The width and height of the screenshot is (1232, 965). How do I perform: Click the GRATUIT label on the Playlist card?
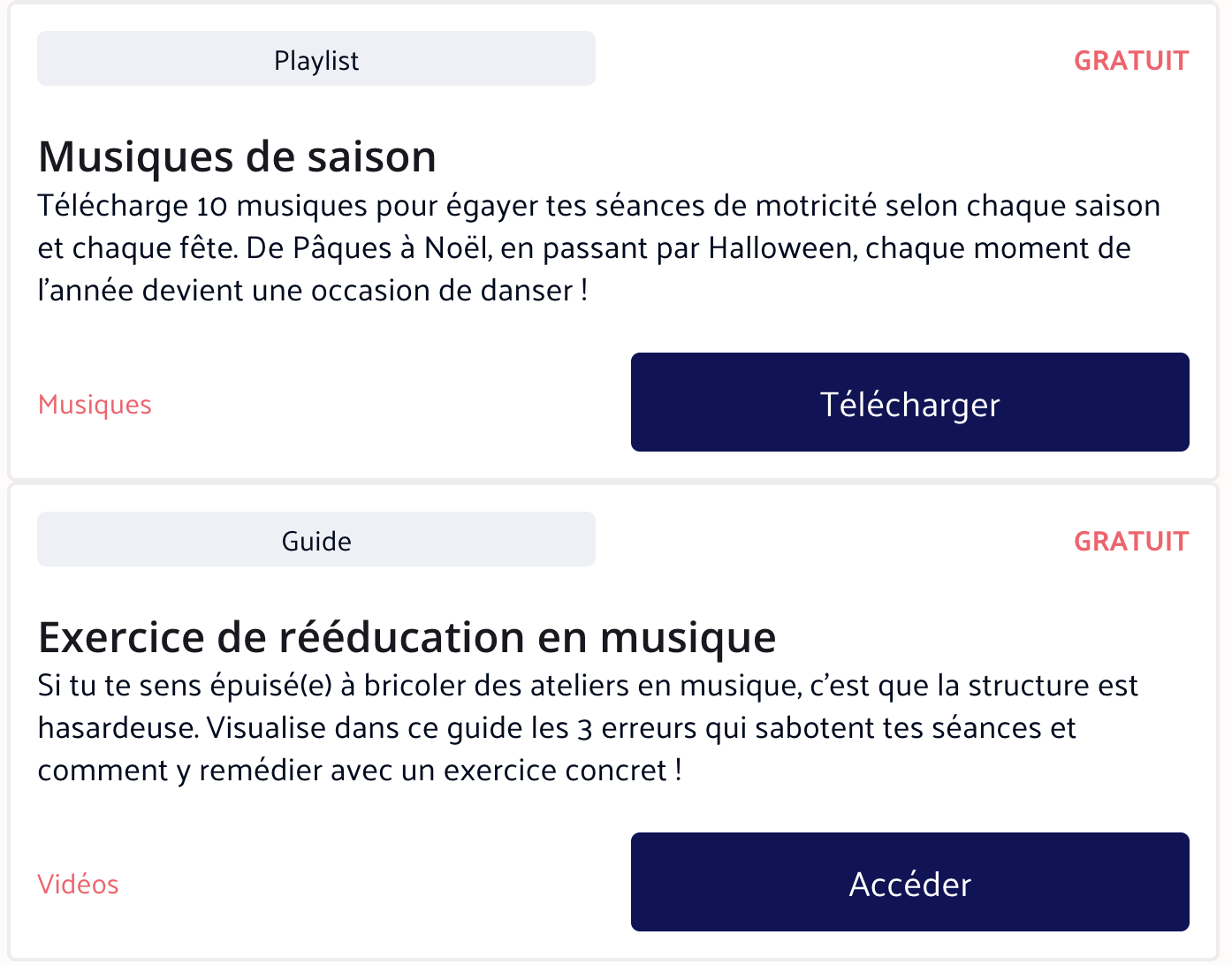tap(1130, 60)
